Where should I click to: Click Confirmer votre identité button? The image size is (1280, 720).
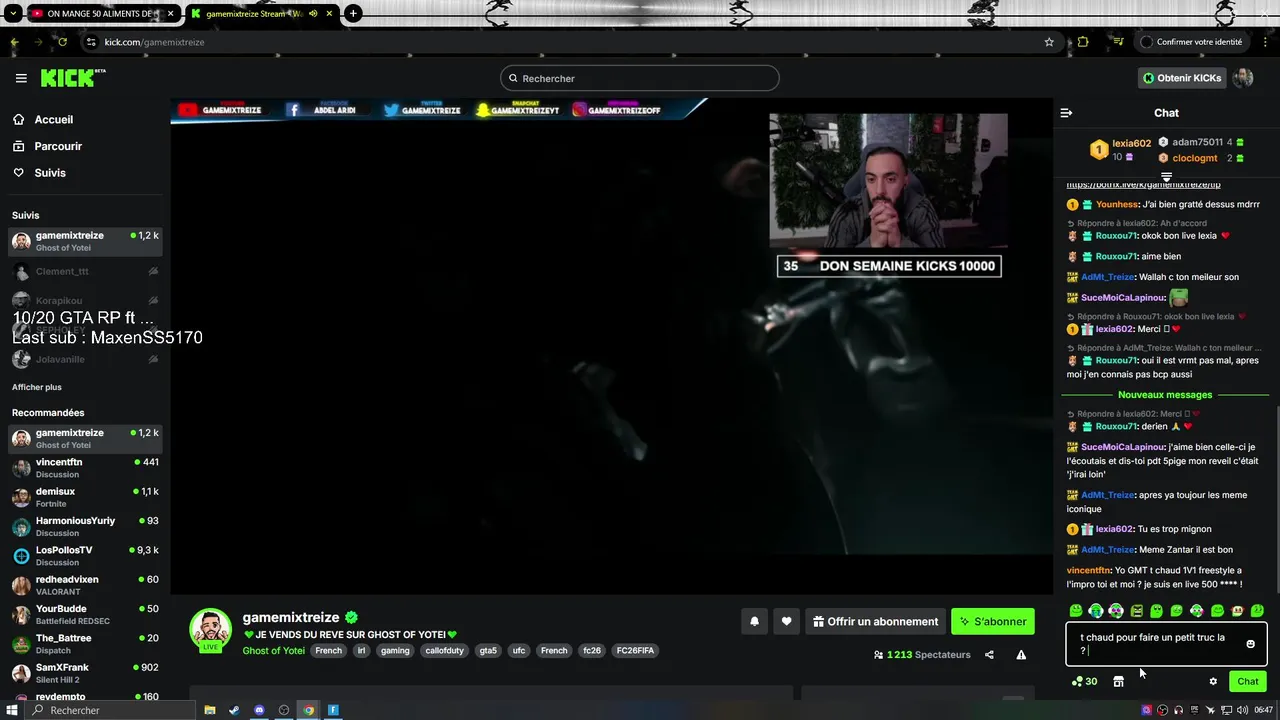click(x=1192, y=42)
